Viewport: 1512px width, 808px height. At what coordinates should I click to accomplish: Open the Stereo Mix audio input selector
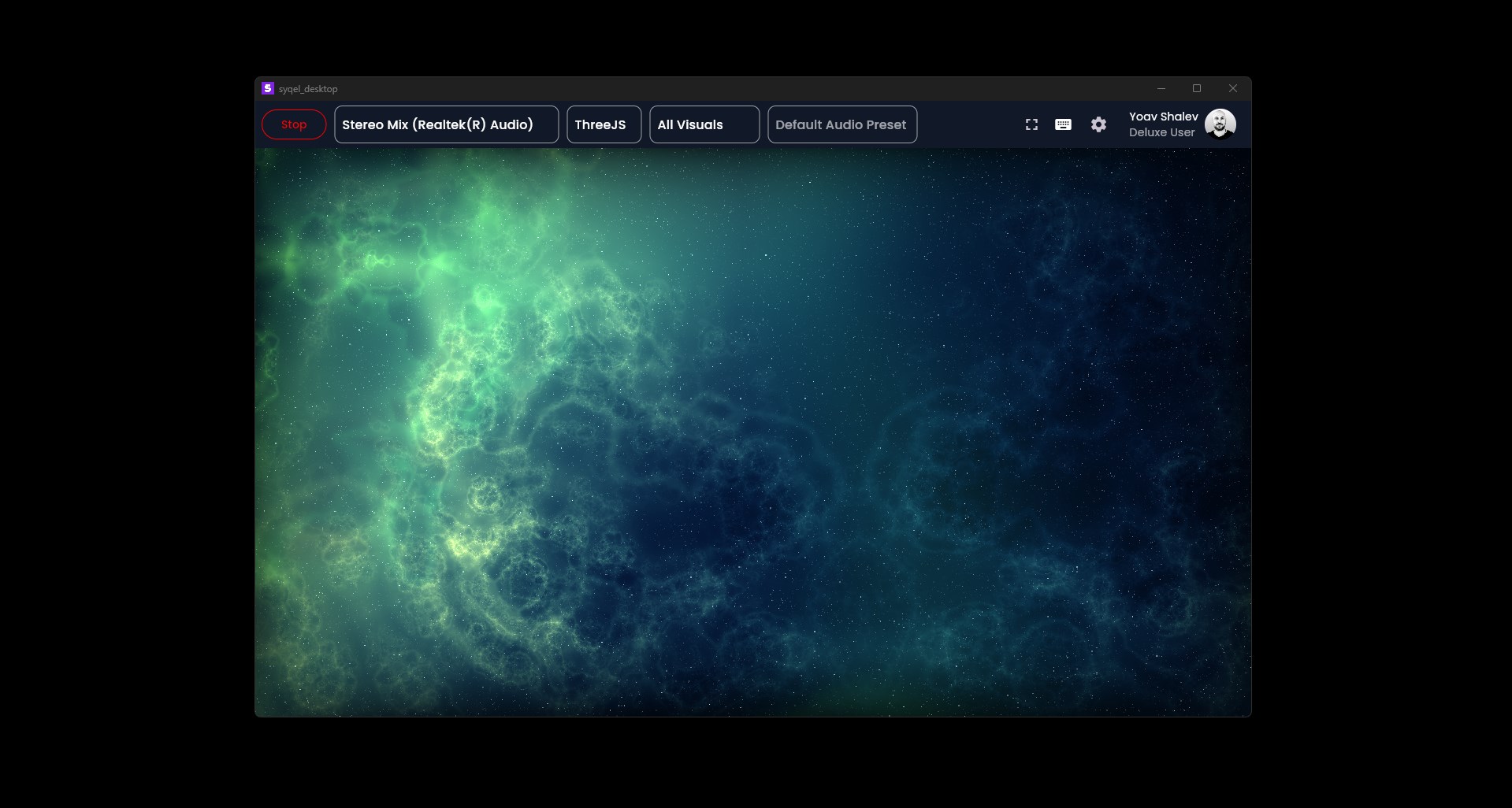pos(446,124)
